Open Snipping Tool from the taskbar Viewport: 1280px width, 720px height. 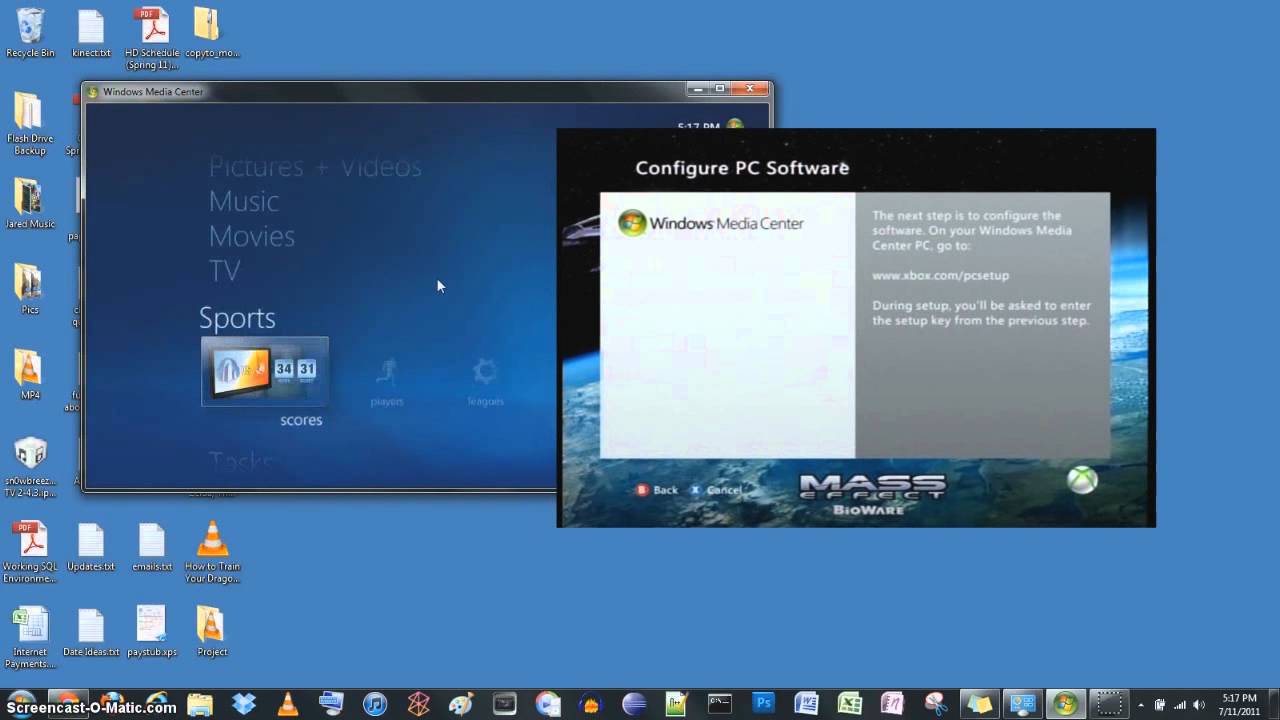coord(936,703)
